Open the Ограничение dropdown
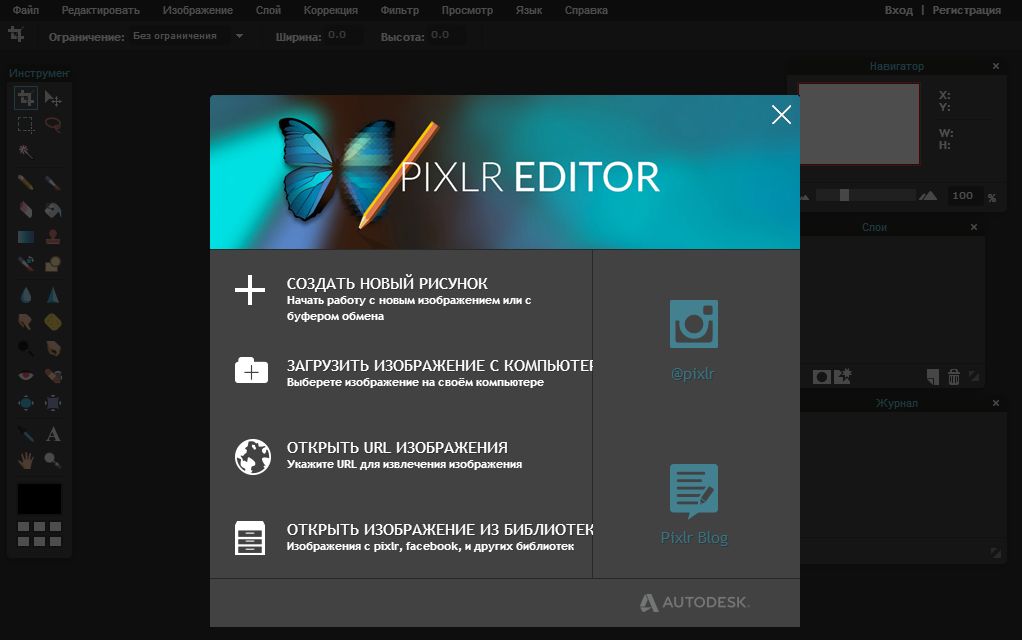The height and width of the screenshot is (640, 1022). pyautogui.click(x=188, y=36)
